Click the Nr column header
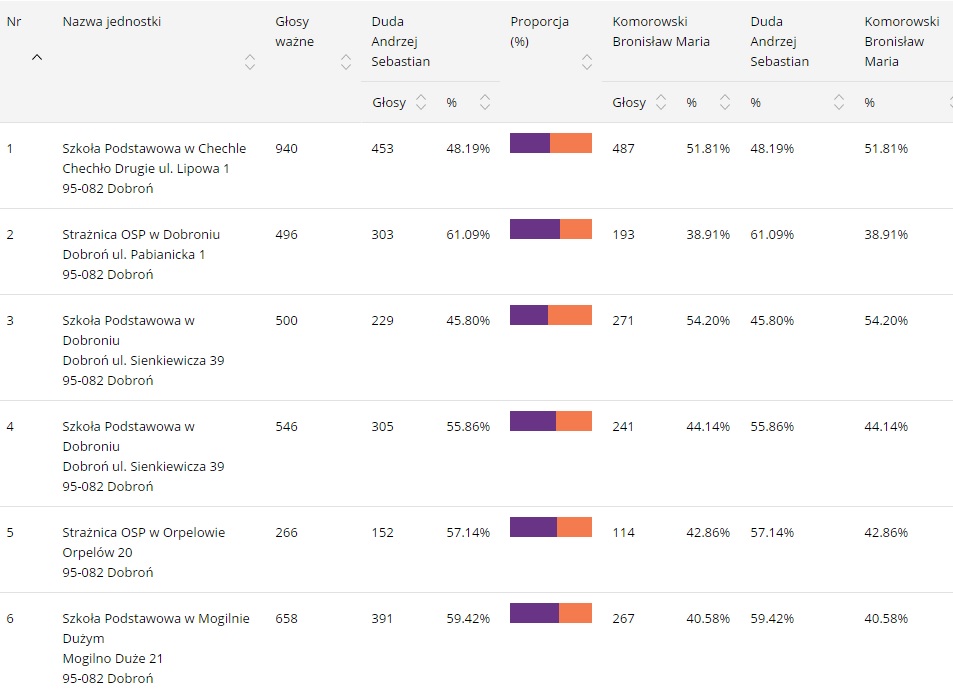Screen dimensions: 953x693 point(14,21)
